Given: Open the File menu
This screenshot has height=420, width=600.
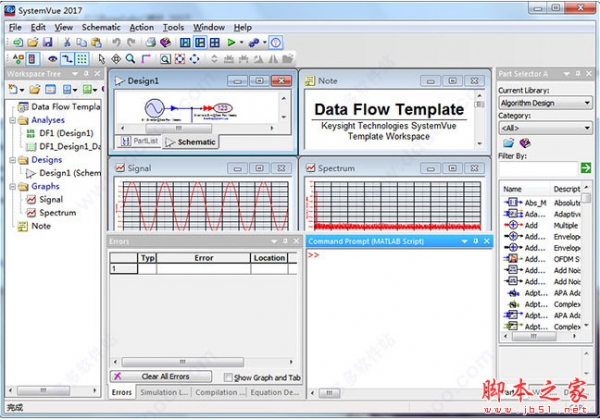Looking at the screenshot, I should [15, 27].
